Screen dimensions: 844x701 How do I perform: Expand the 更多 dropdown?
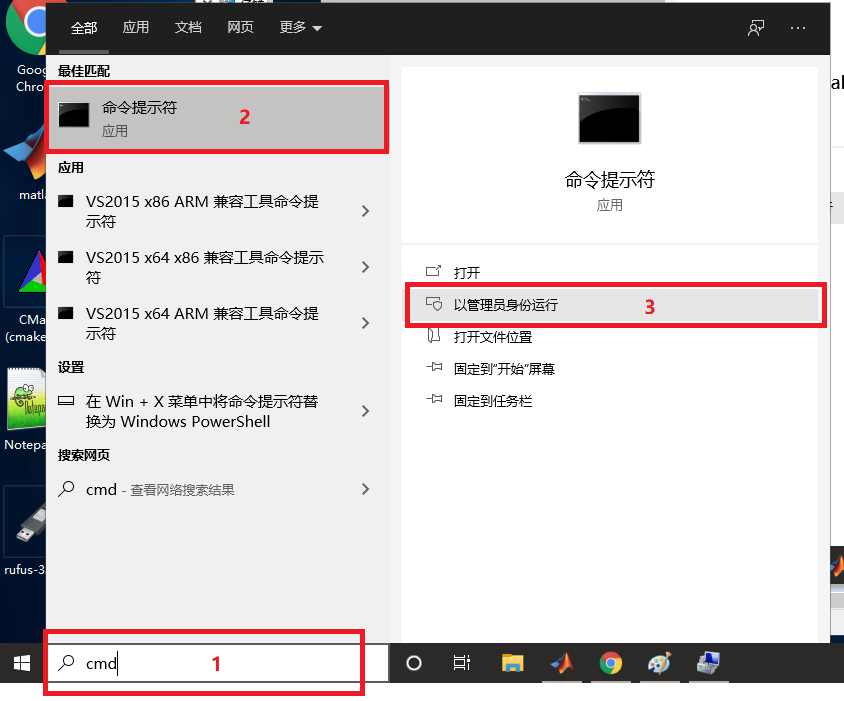[300, 28]
